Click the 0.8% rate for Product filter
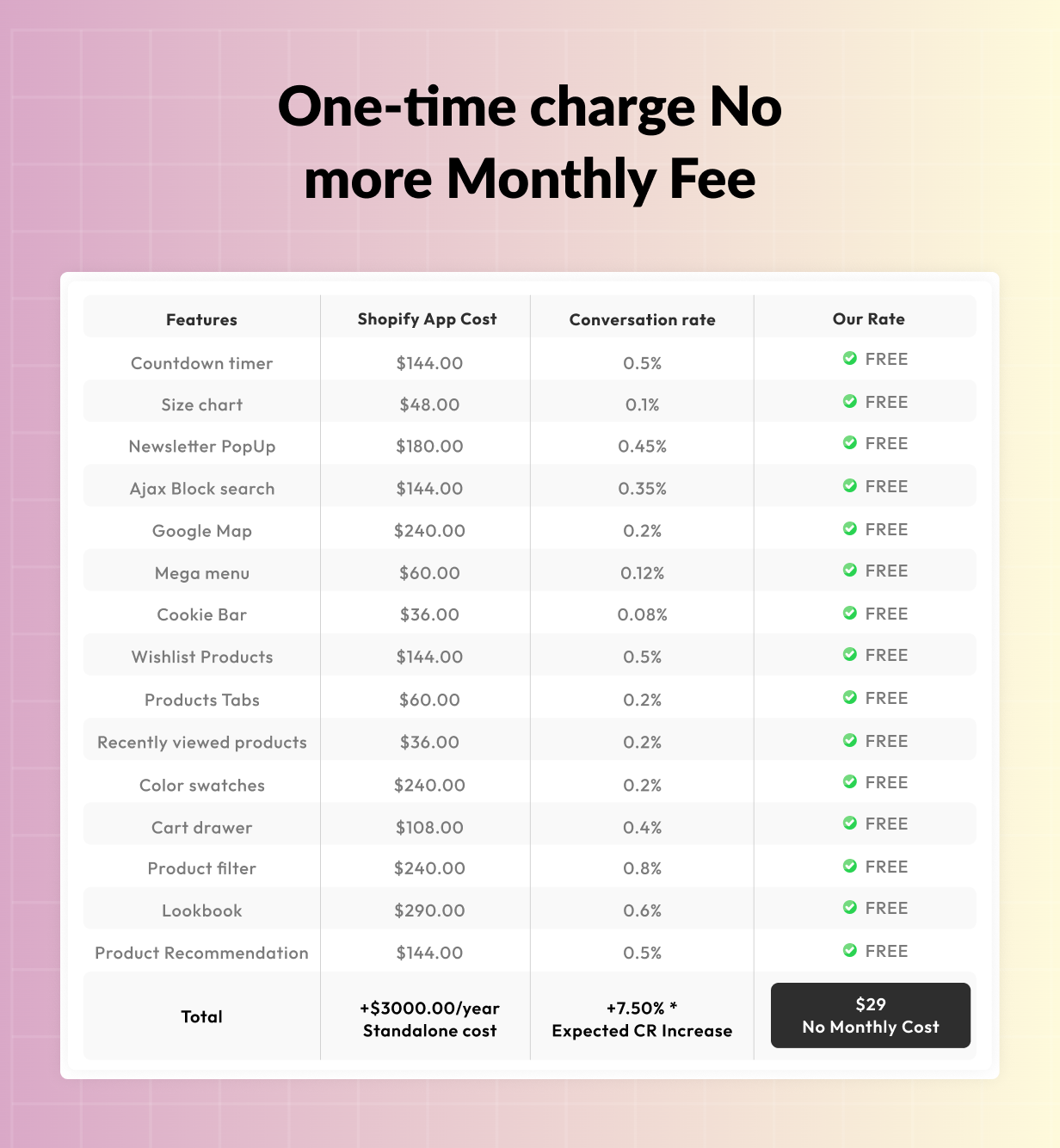Image resolution: width=1060 pixels, height=1148 pixels. 642,868
